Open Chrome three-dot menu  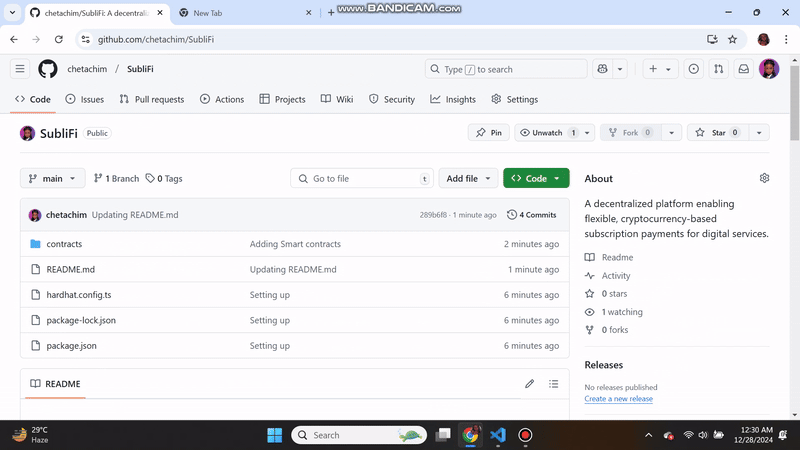tap(786, 39)
